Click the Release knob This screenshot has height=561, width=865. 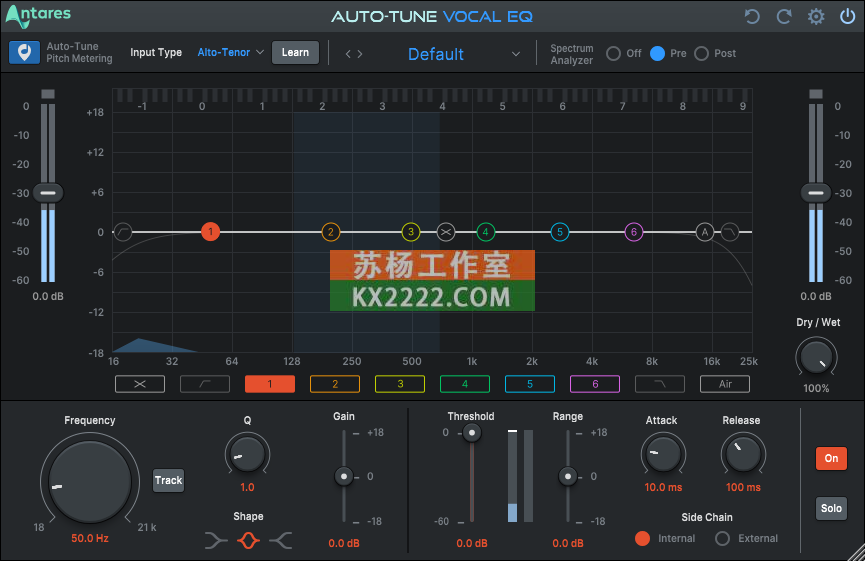coord(743,453)
